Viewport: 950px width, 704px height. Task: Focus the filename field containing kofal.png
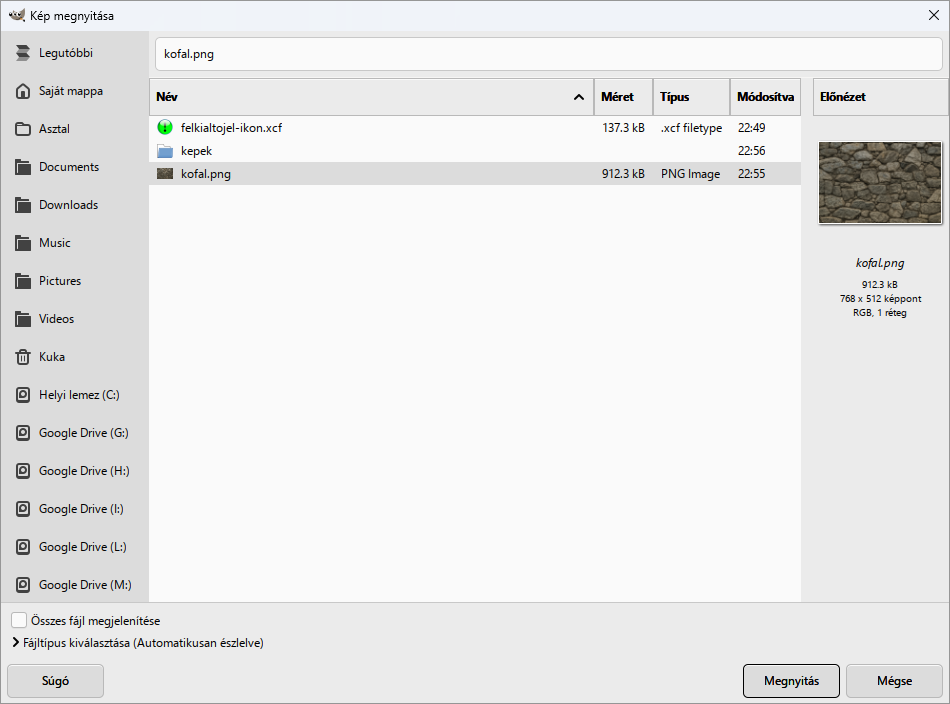click(548, 54)
